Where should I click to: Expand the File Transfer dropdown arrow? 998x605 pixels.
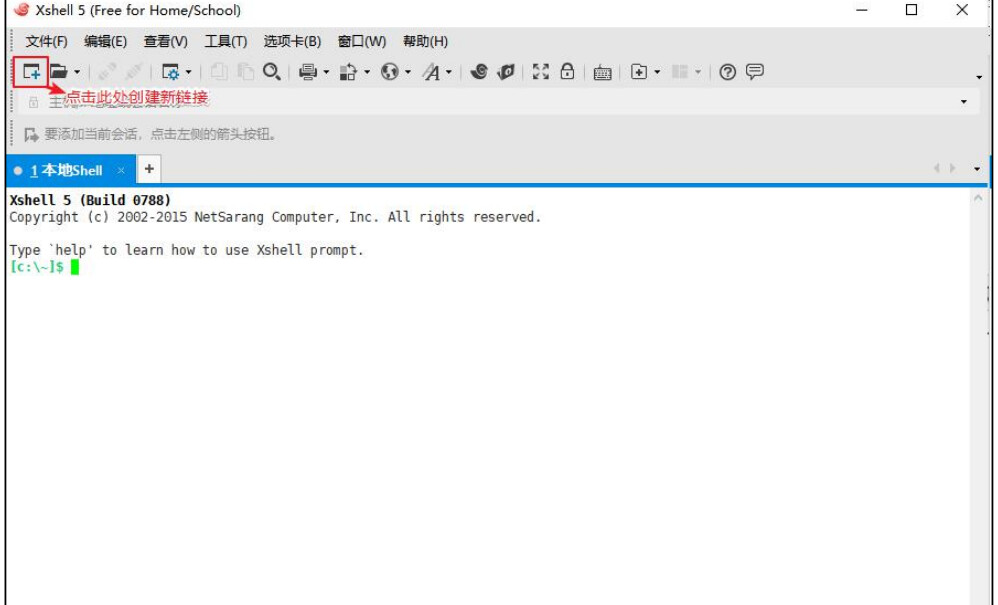tap(367, 73)
